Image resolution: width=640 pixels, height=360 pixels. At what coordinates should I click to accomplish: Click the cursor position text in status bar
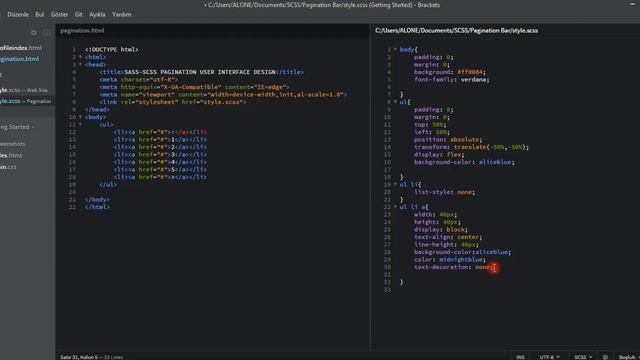(79, 357)
